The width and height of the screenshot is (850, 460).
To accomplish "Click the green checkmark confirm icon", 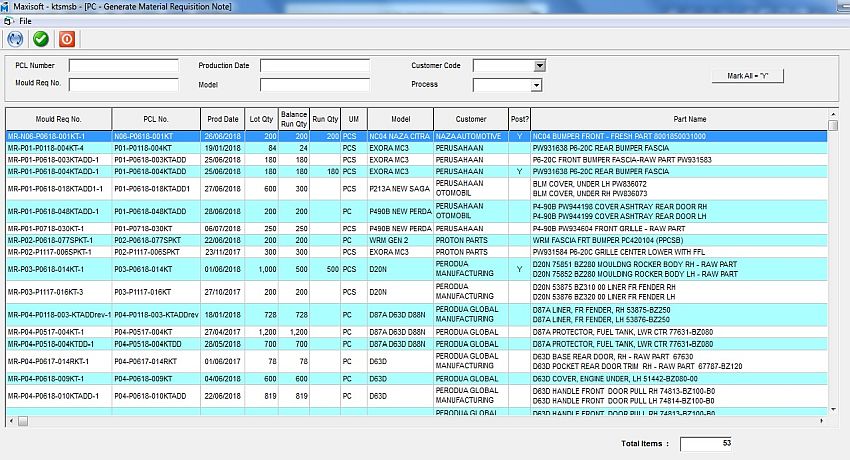I will tap(41, 39).
